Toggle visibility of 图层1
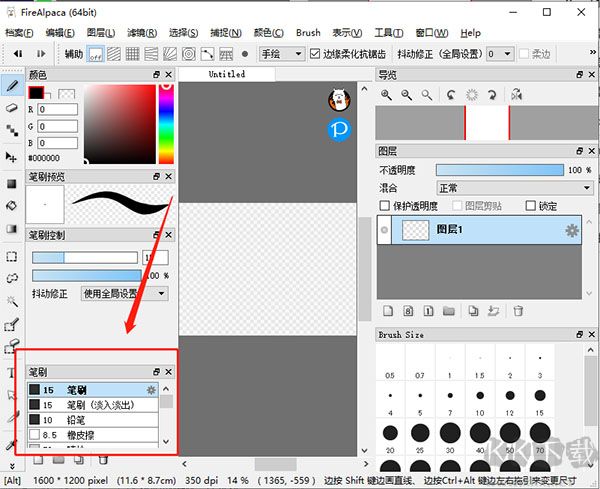Image resolution: width=600 pixels, height=489 pixels. (x=384, y=230)
